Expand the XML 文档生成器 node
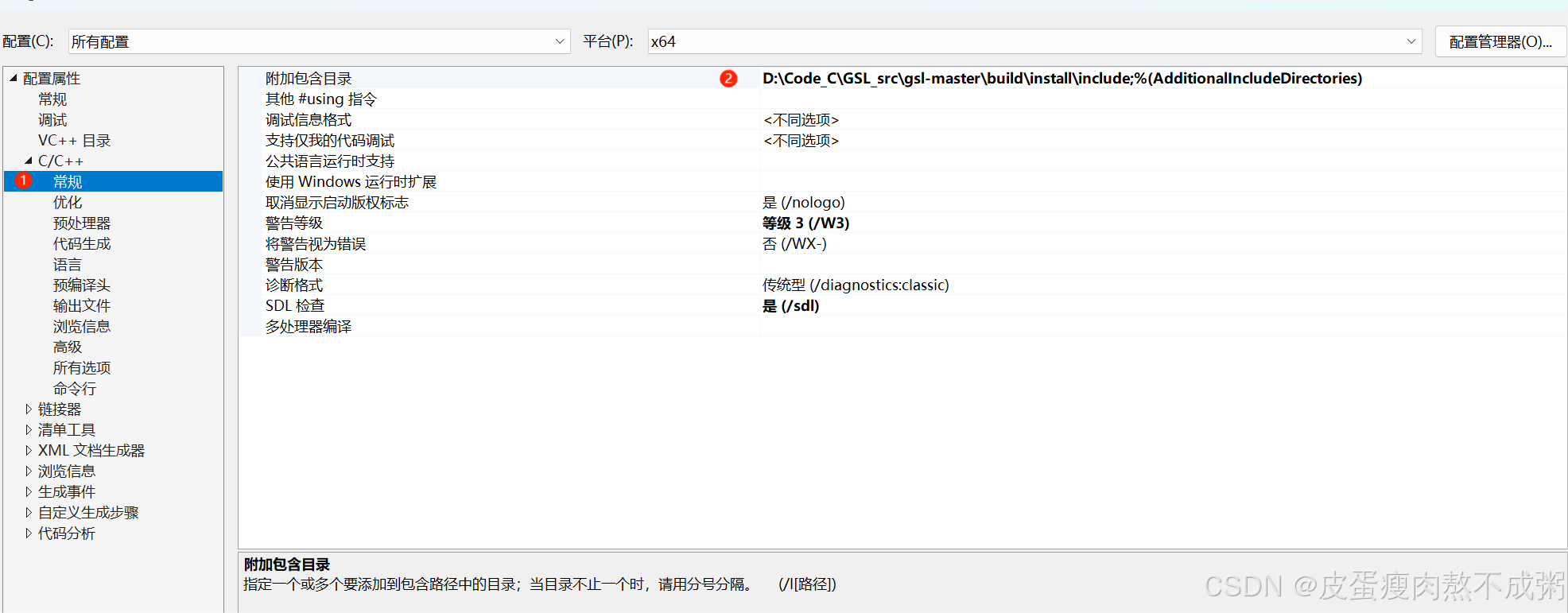The image size is (1568, 613). [x=29, y=450]
